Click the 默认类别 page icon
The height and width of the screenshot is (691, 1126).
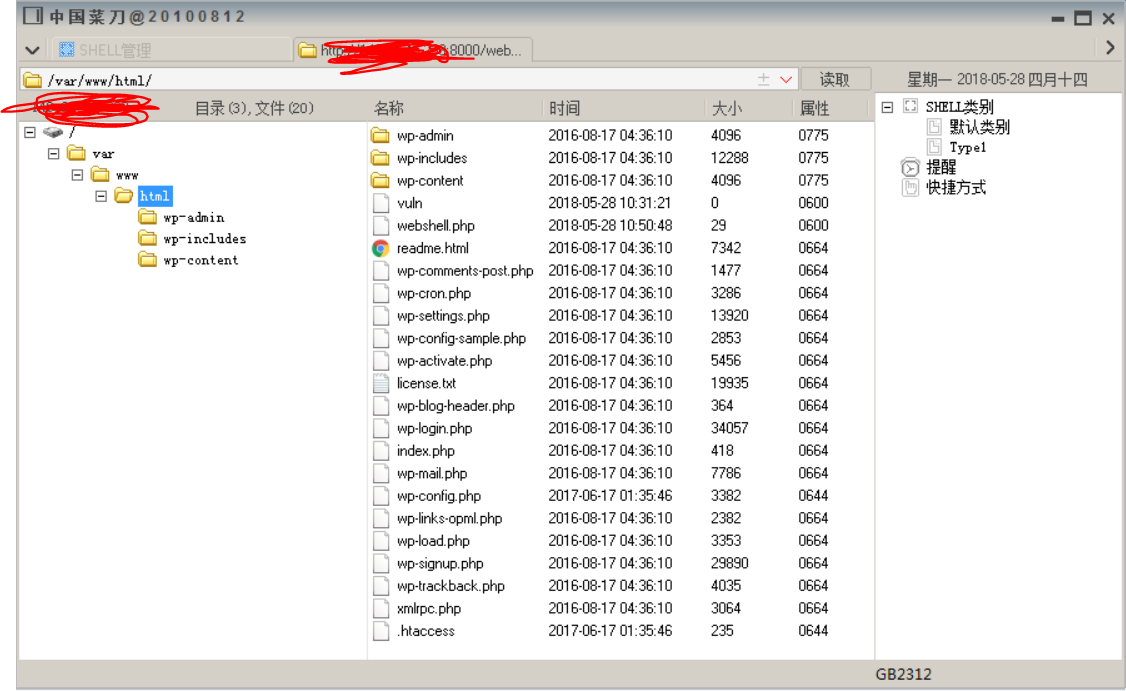[x=934, y=127]
